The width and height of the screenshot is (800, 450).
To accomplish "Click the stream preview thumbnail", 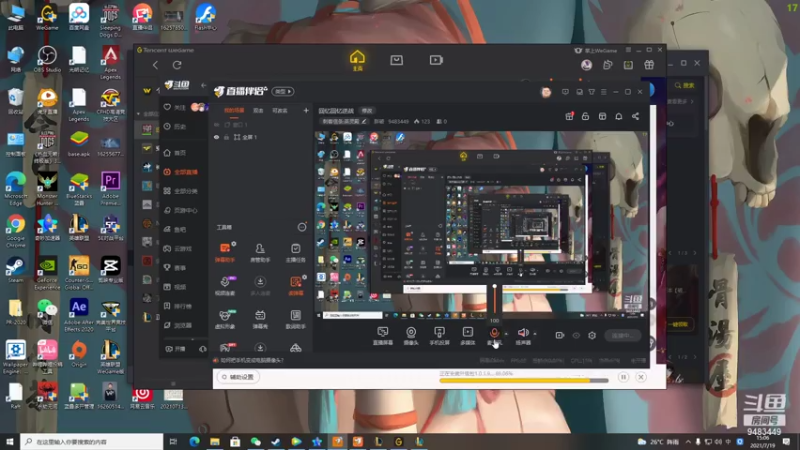I will [x=481, y=225].
